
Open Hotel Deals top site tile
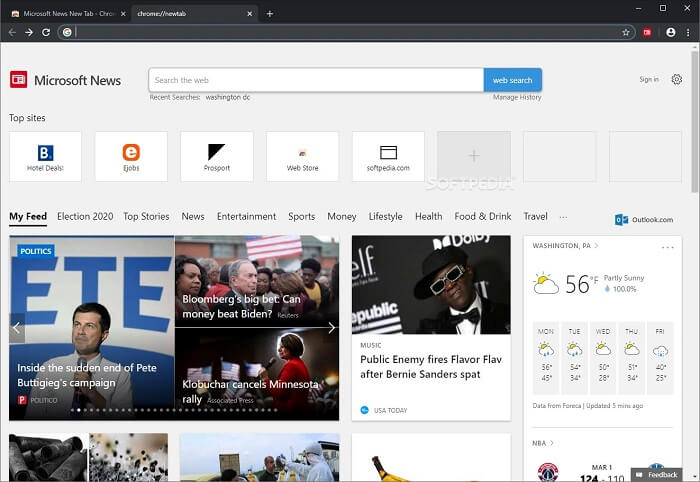pos(45,156)
